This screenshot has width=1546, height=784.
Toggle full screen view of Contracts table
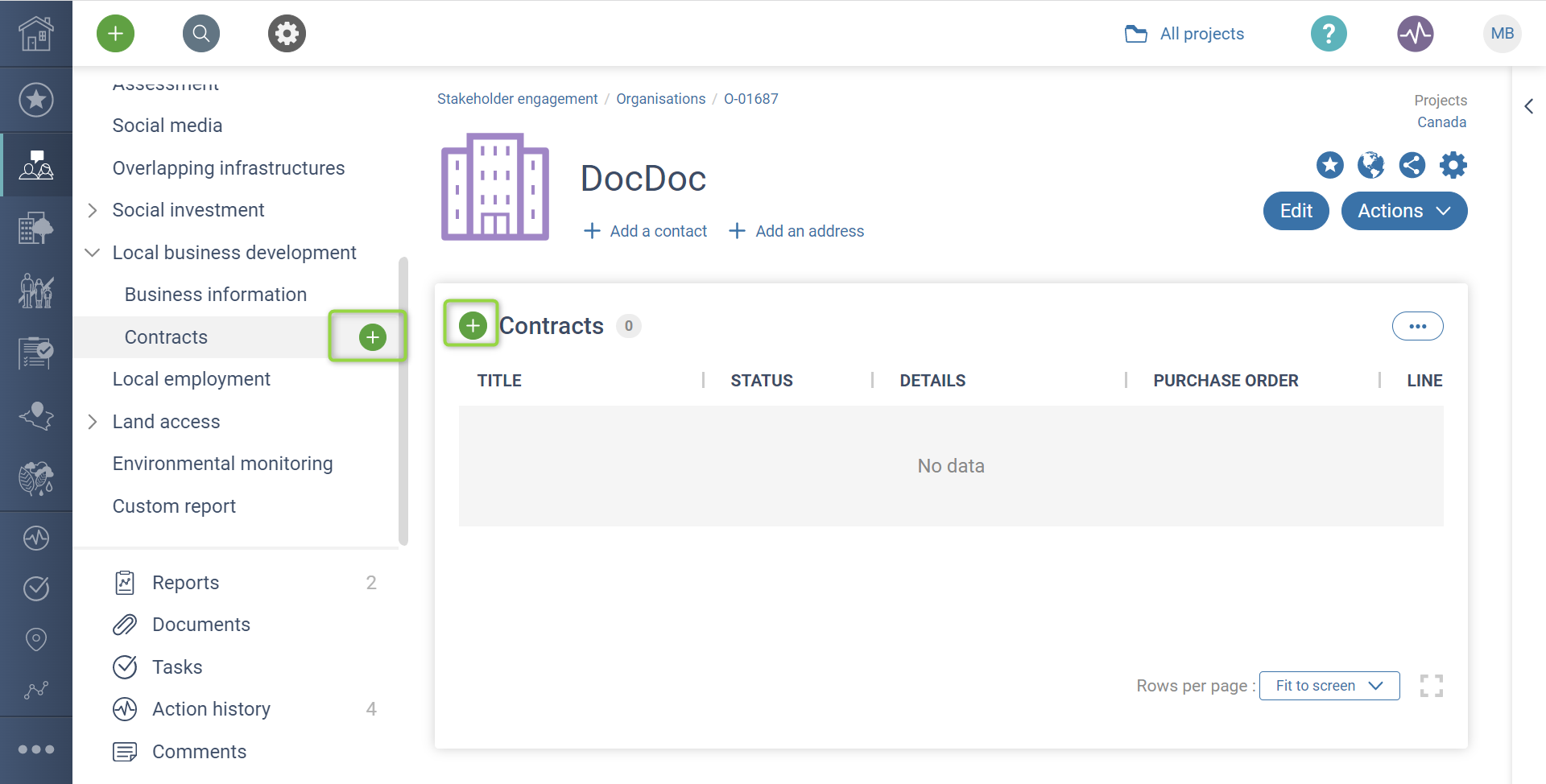pos(1431,686)
